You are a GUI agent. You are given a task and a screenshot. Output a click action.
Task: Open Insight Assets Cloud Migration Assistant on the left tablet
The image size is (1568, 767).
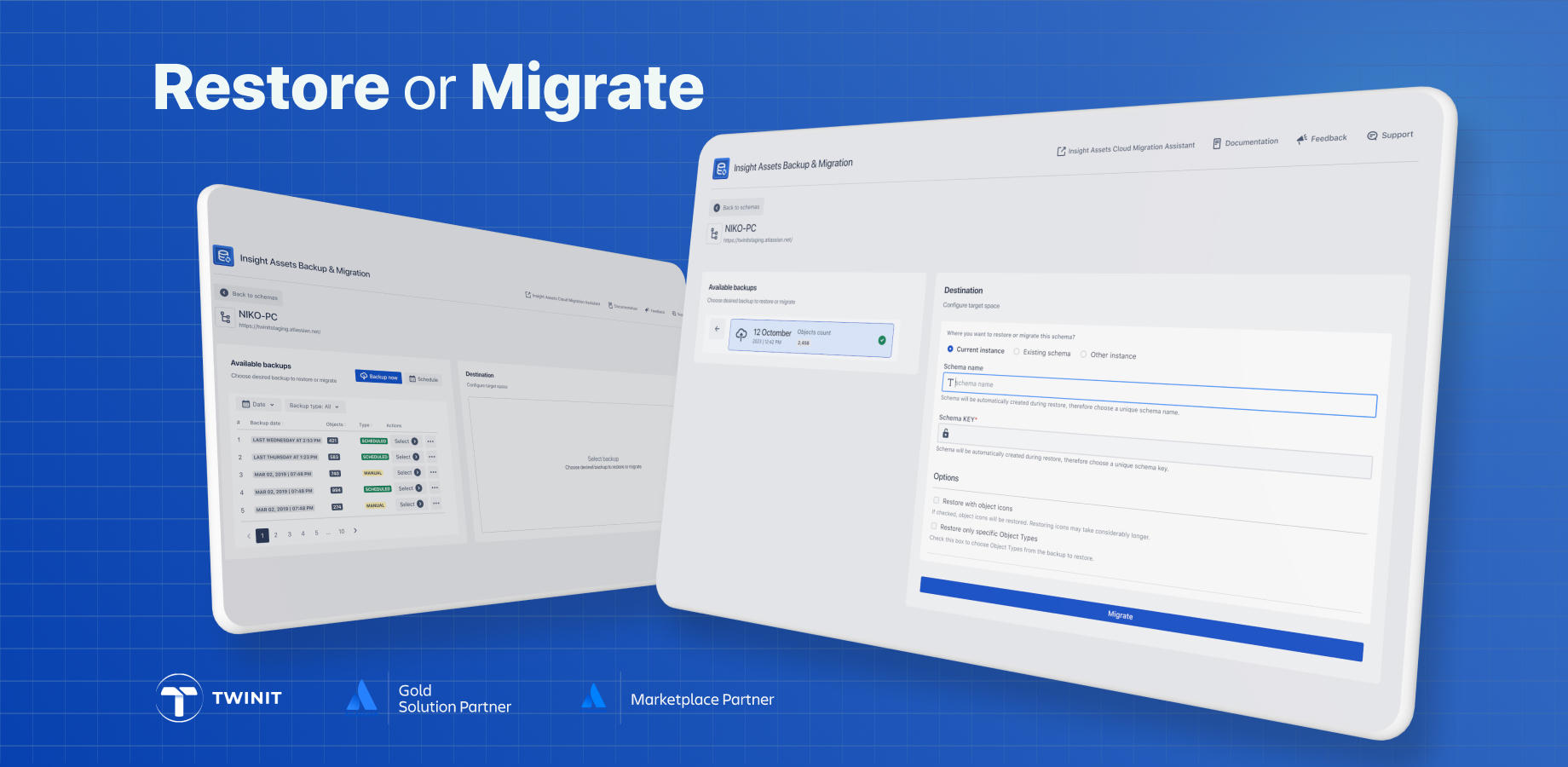[x=562, y=299]
